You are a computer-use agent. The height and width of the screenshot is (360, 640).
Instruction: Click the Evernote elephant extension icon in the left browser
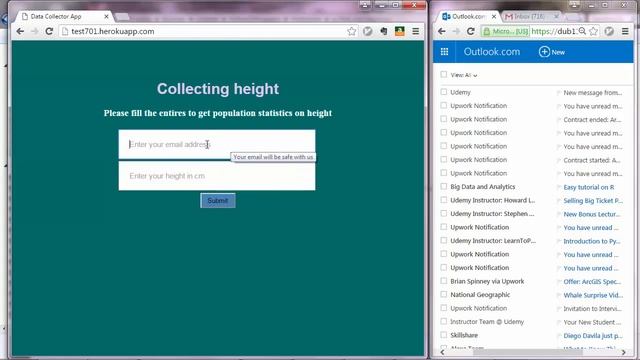[x=384, y=31]
